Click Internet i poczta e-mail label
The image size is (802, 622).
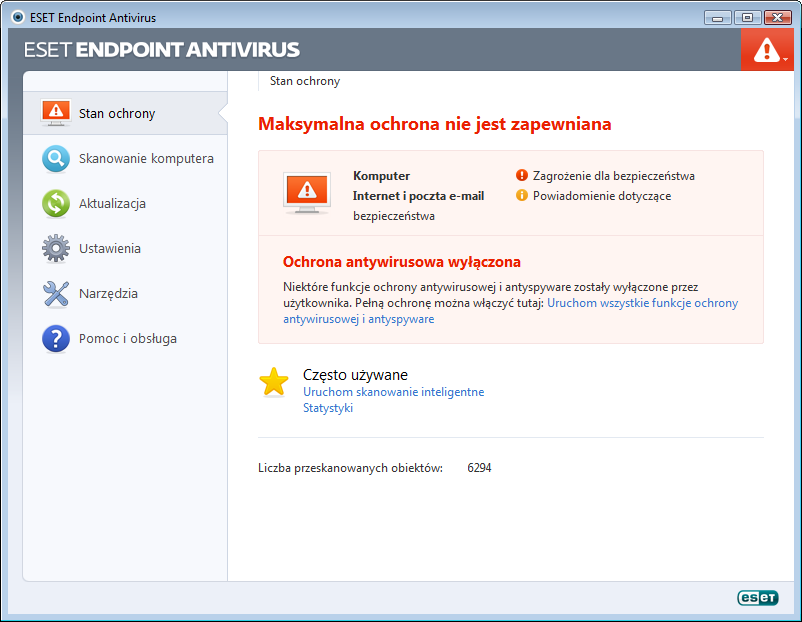click(418, 196)
